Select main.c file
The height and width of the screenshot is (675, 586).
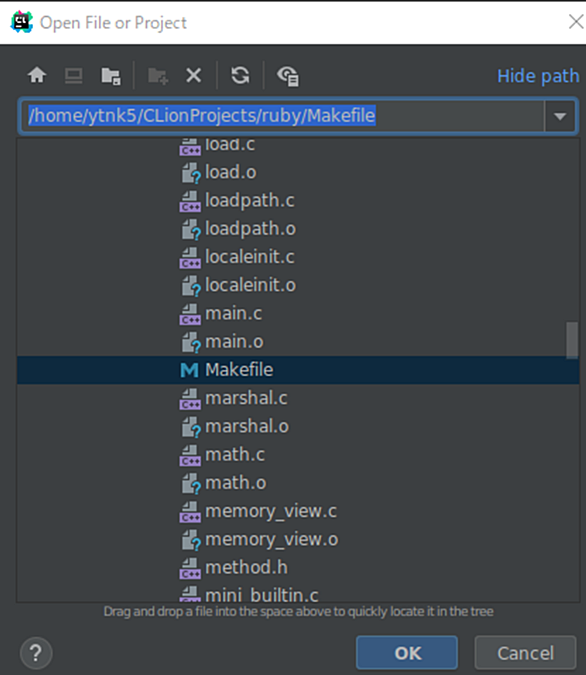pyautogui.click(x=233, y=313)
